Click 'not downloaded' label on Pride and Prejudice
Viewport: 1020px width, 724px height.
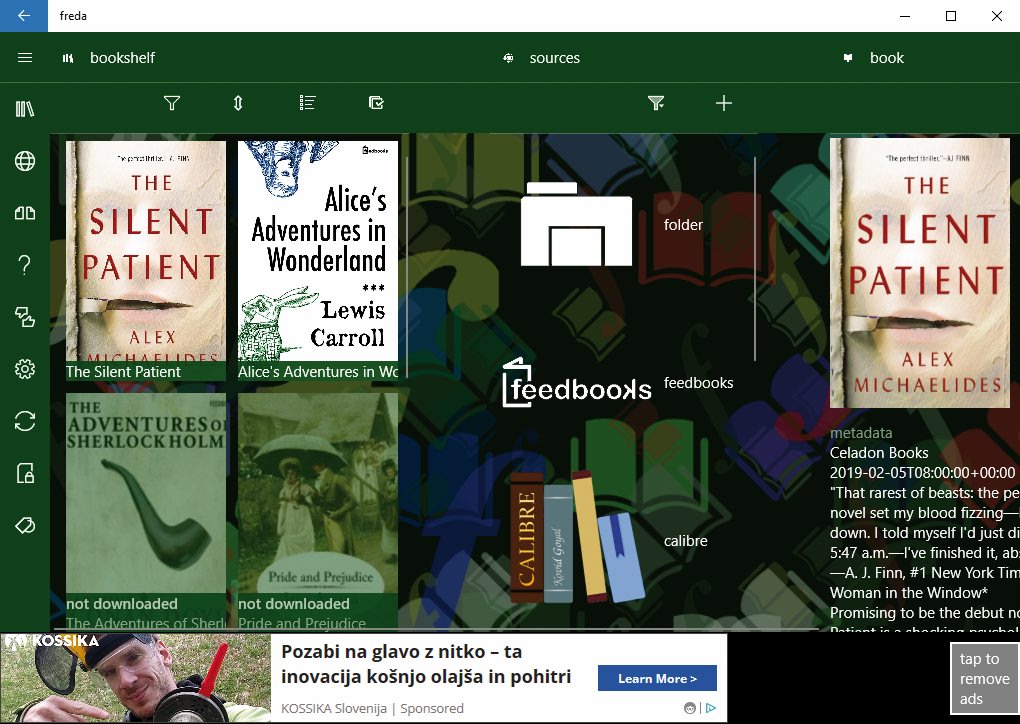[293, 604]
